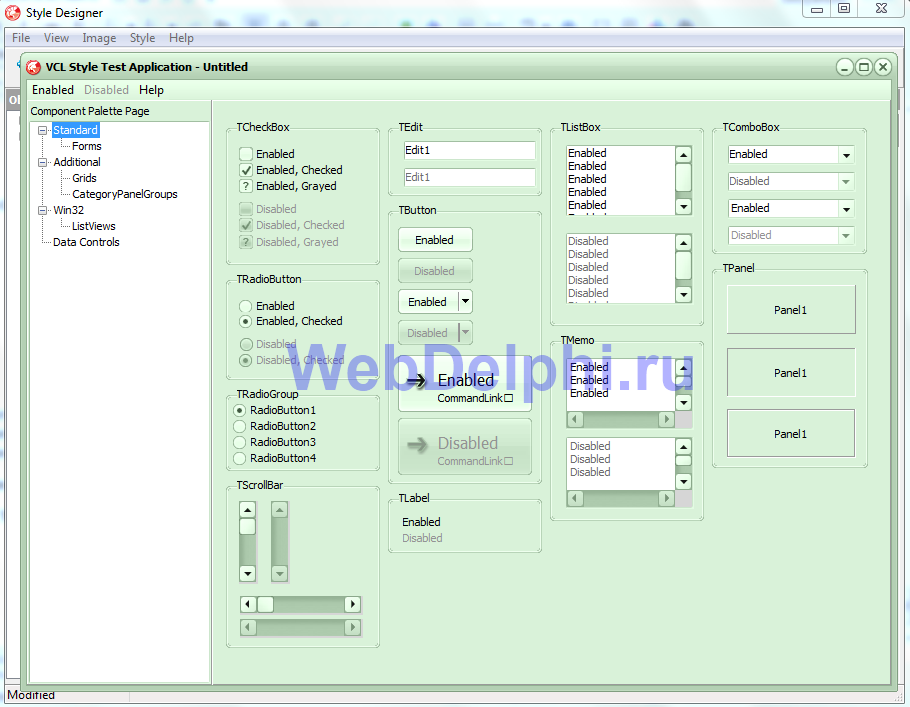Close the Style Designer window

[881, 9]
